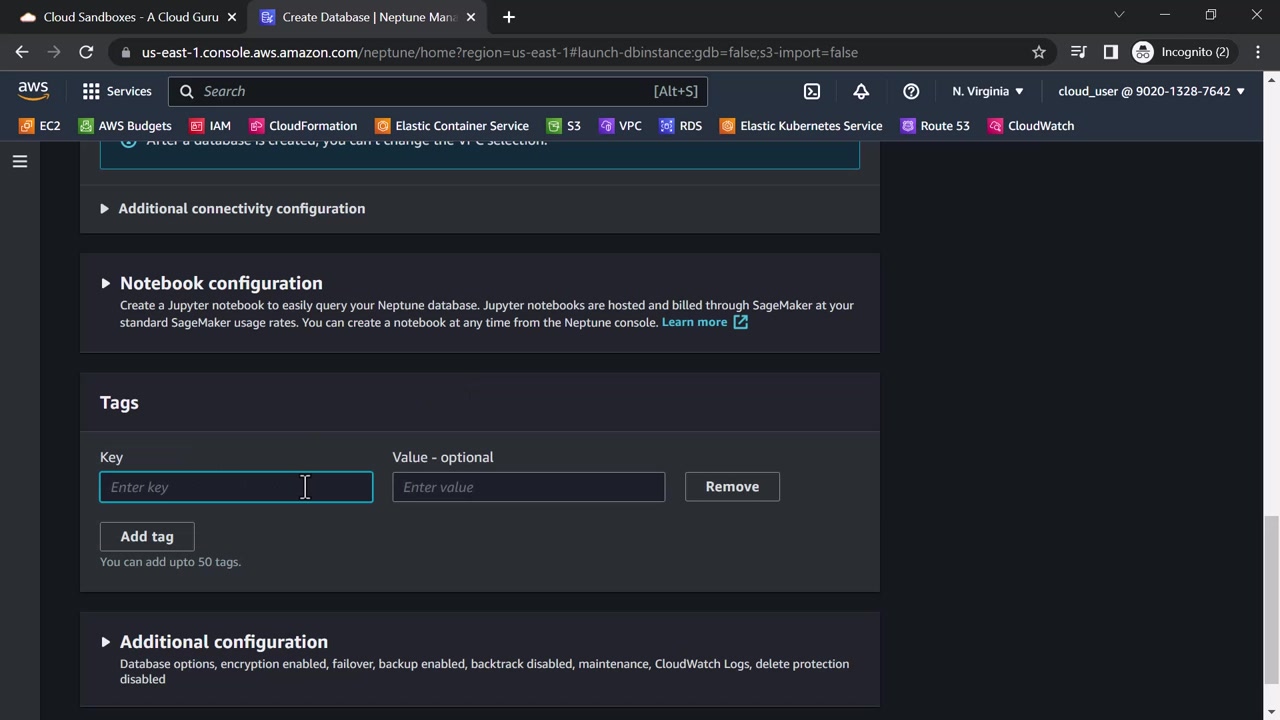Open the notifications bell icon

pos(861,91)
